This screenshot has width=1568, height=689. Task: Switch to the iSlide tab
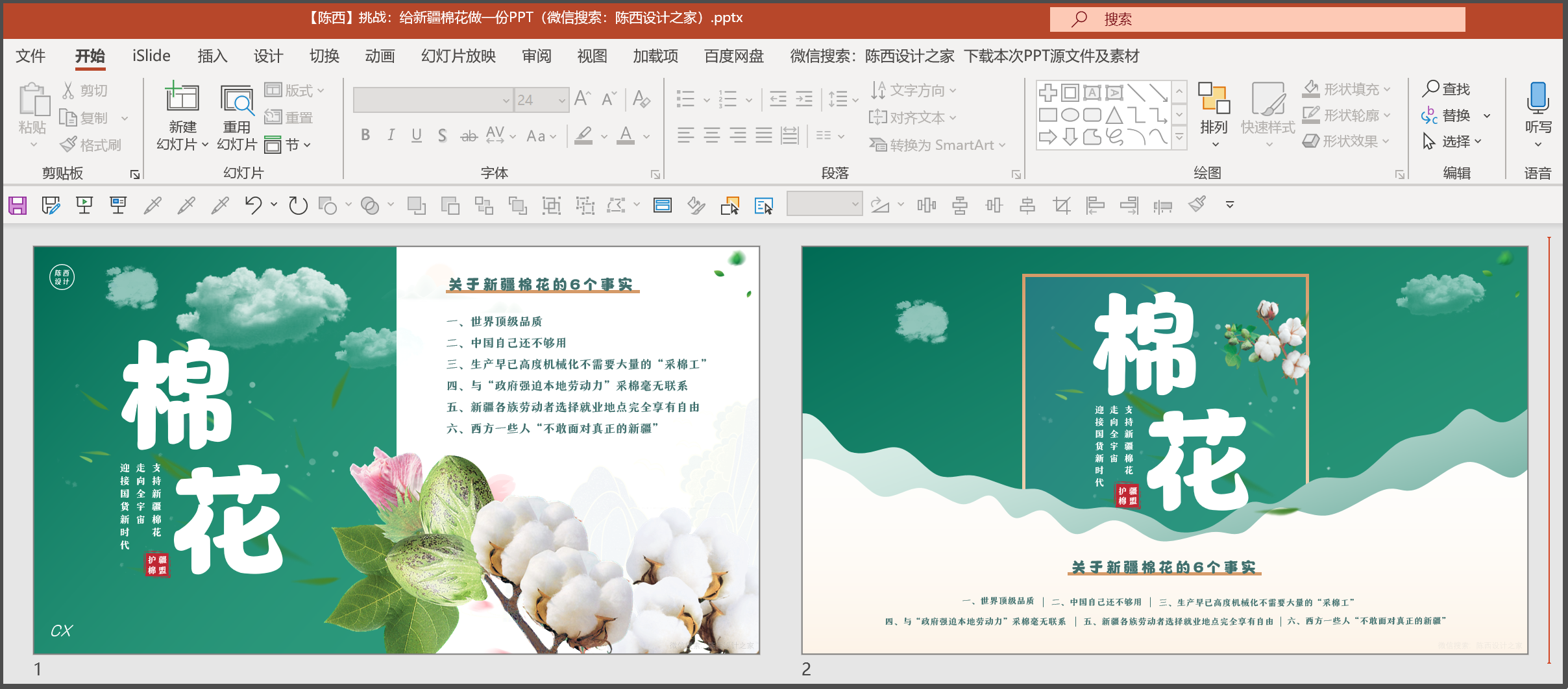pyautogui.click(x=151, y=56)
